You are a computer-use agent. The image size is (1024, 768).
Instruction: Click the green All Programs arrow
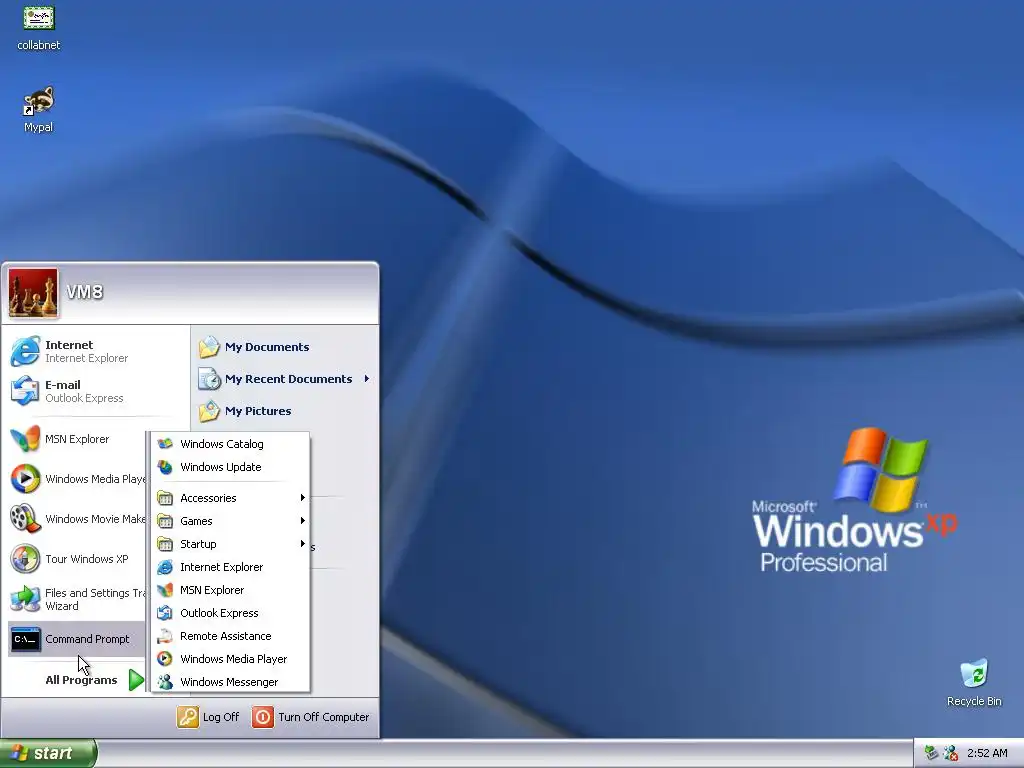click(x=136, y=680)
